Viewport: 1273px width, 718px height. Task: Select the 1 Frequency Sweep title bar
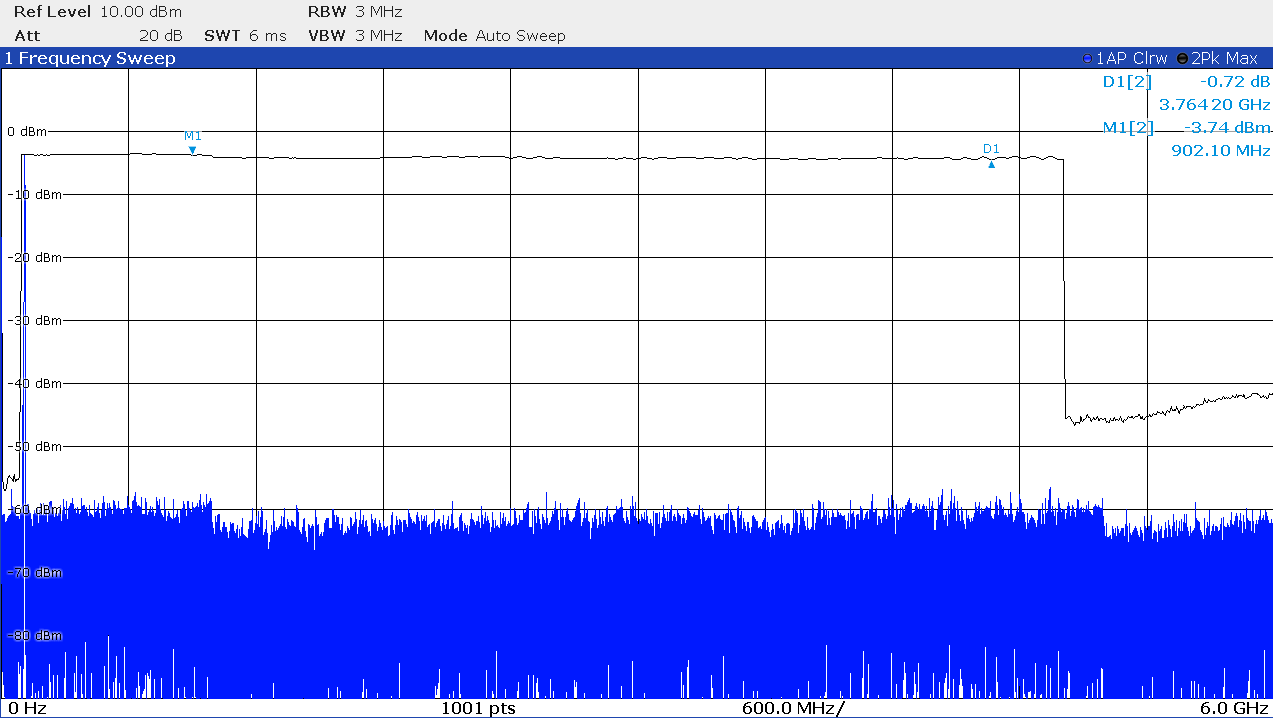pos(90,59)
